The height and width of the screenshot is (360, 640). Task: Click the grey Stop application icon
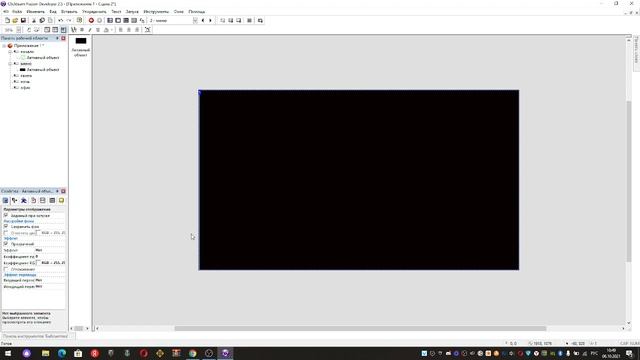click(x=99, y=20)
